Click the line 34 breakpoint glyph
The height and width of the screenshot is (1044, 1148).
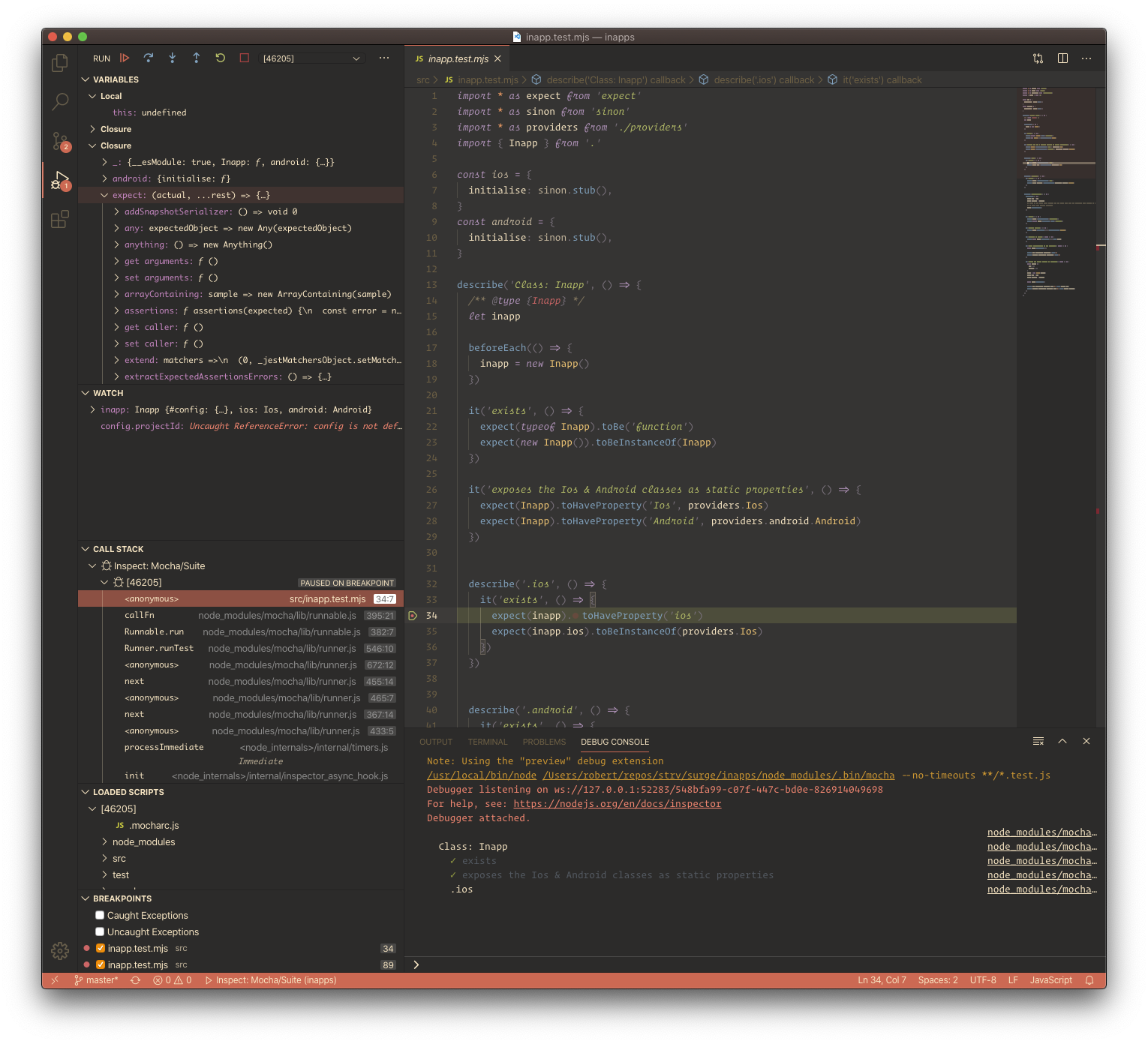413,616
